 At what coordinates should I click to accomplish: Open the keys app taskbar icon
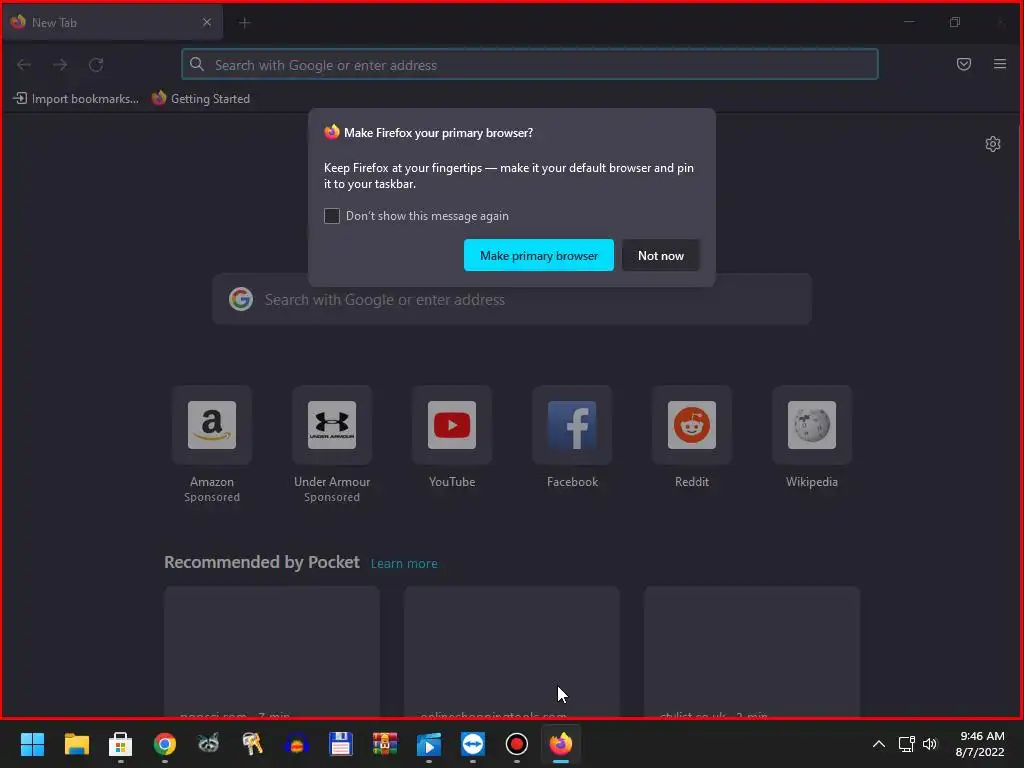click(x=253, y=744)
